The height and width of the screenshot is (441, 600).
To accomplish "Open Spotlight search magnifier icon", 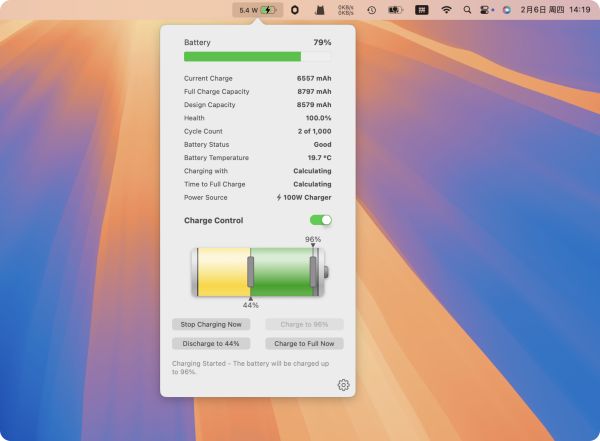I will tap(467, 10).
